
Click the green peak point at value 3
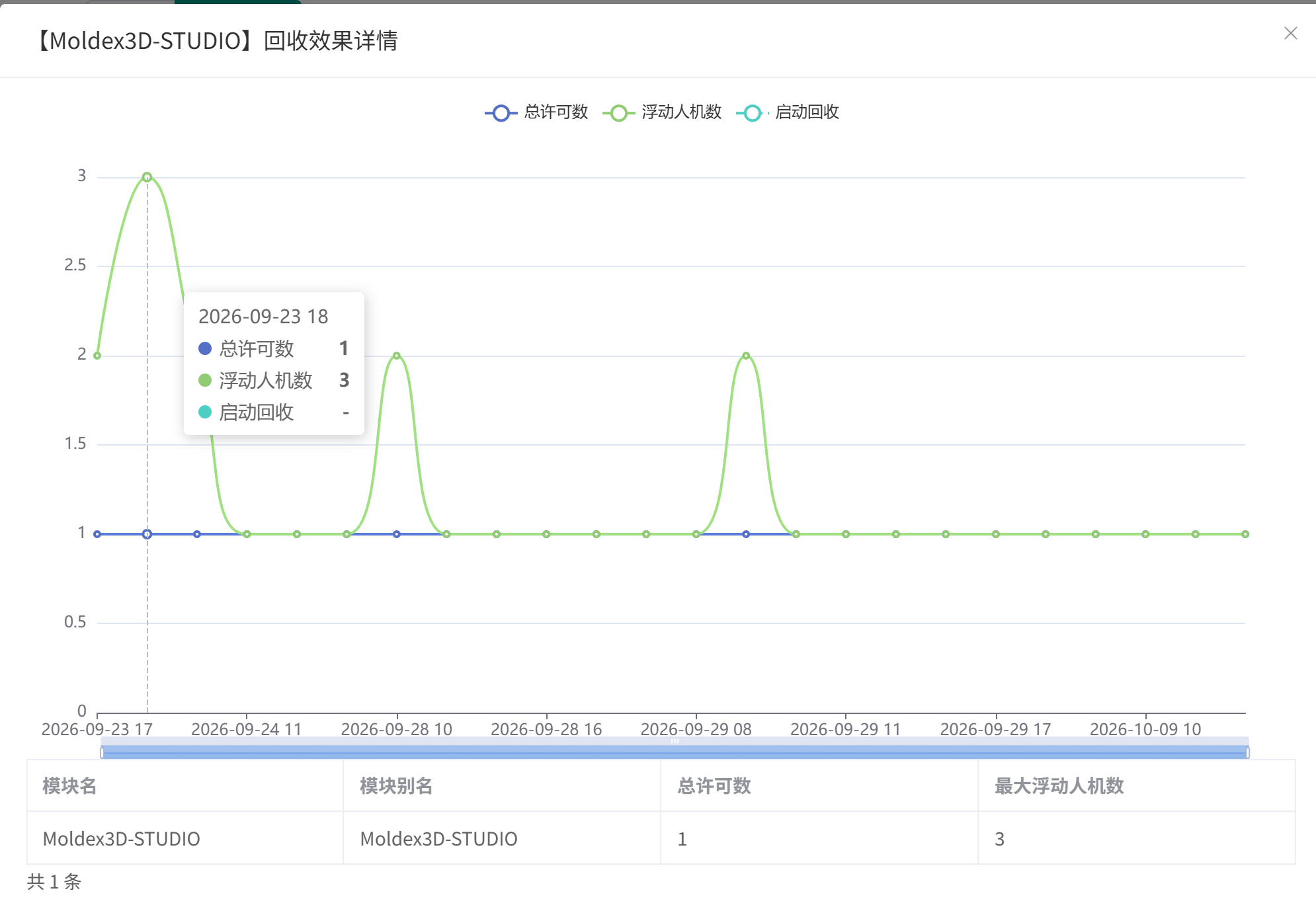(x=147, y=177)
